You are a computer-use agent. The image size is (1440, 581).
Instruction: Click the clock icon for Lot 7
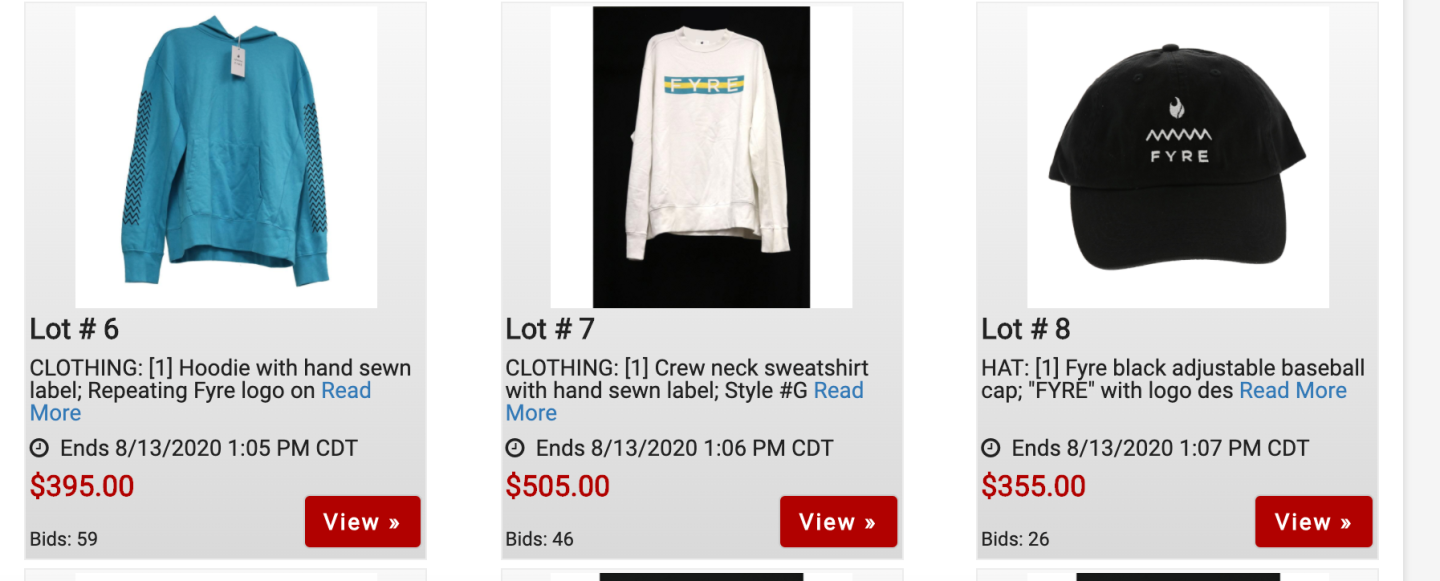[515, 448]
